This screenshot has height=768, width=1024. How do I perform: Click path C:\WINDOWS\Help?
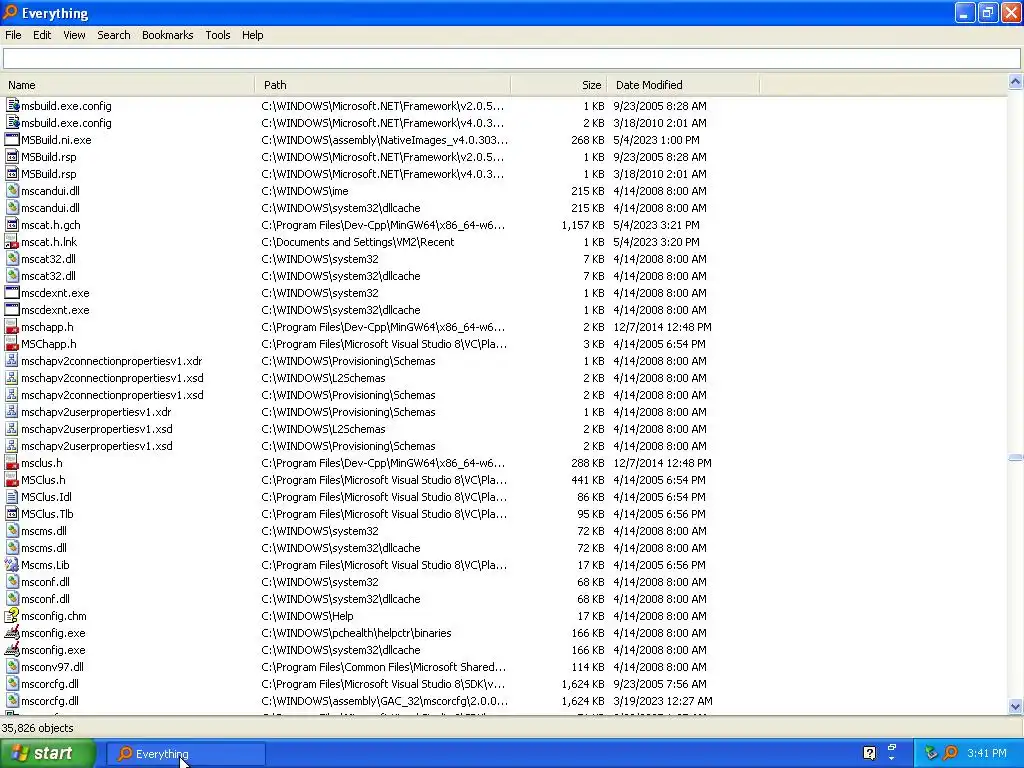[x=307, y=615]
